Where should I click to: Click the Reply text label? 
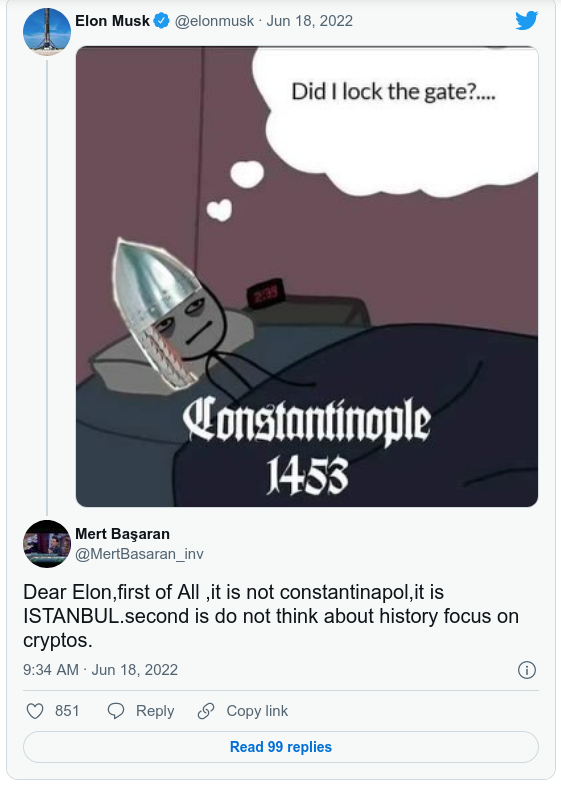[x=155, y=711]
